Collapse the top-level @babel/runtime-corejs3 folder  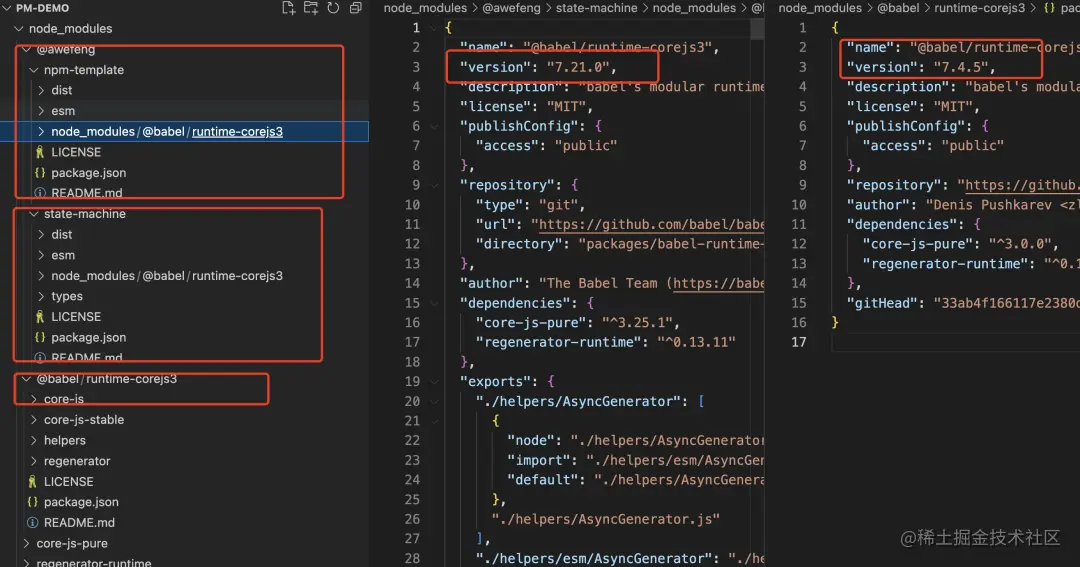pos(26,379)
